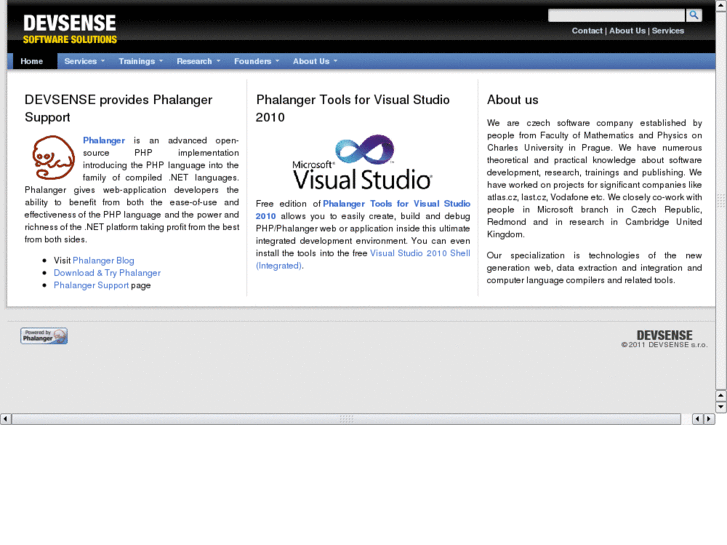Expand the Services navigation dropdown
The image size is (727, 545).
coord(84,61)
